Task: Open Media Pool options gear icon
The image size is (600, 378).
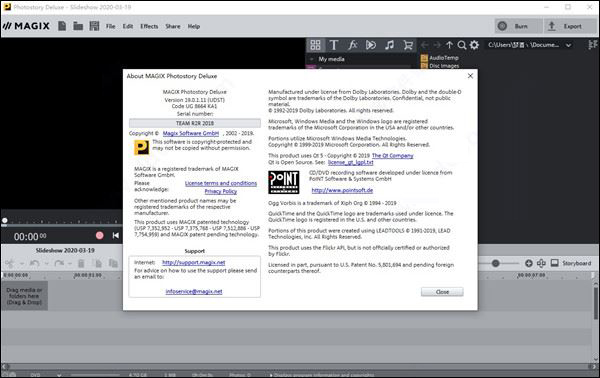Action: (474, 45)
